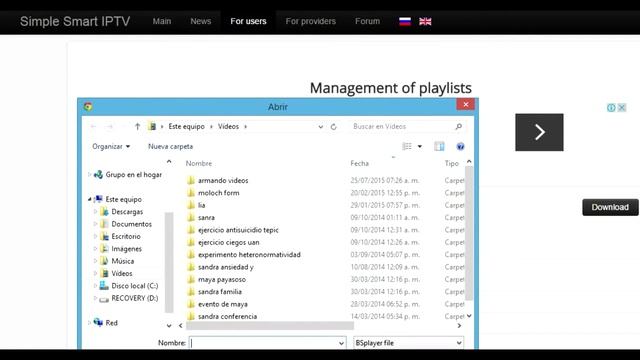Click Este equipo in address path
This screenshot has width=640, height=360.
click(187, 127)
